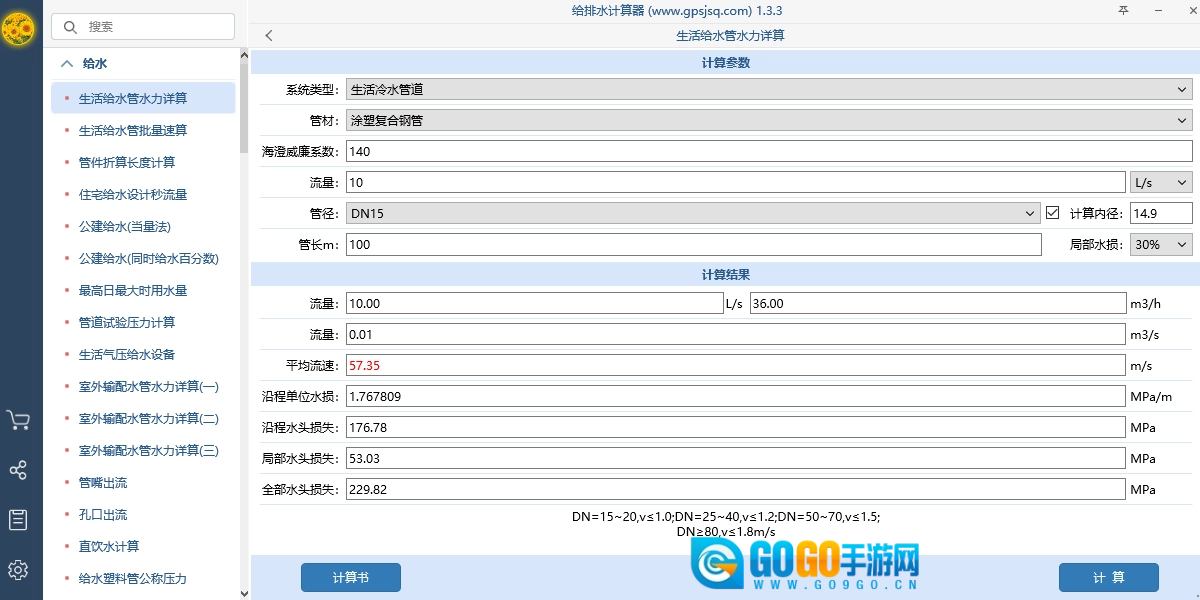Click the sunflower app logo
The image size is (1200, 600).
pos(18,29)
